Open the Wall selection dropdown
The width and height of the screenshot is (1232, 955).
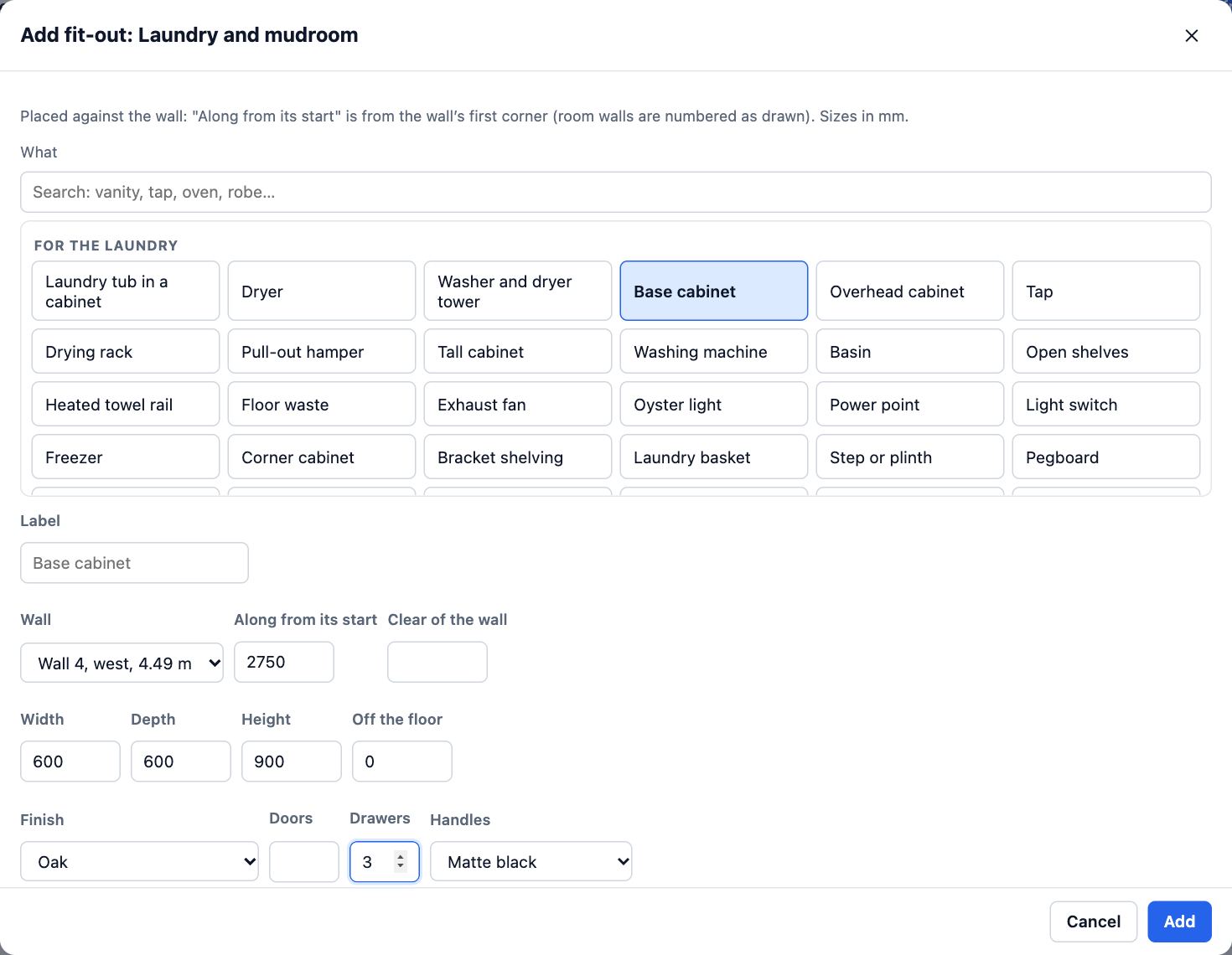point(122,663)
